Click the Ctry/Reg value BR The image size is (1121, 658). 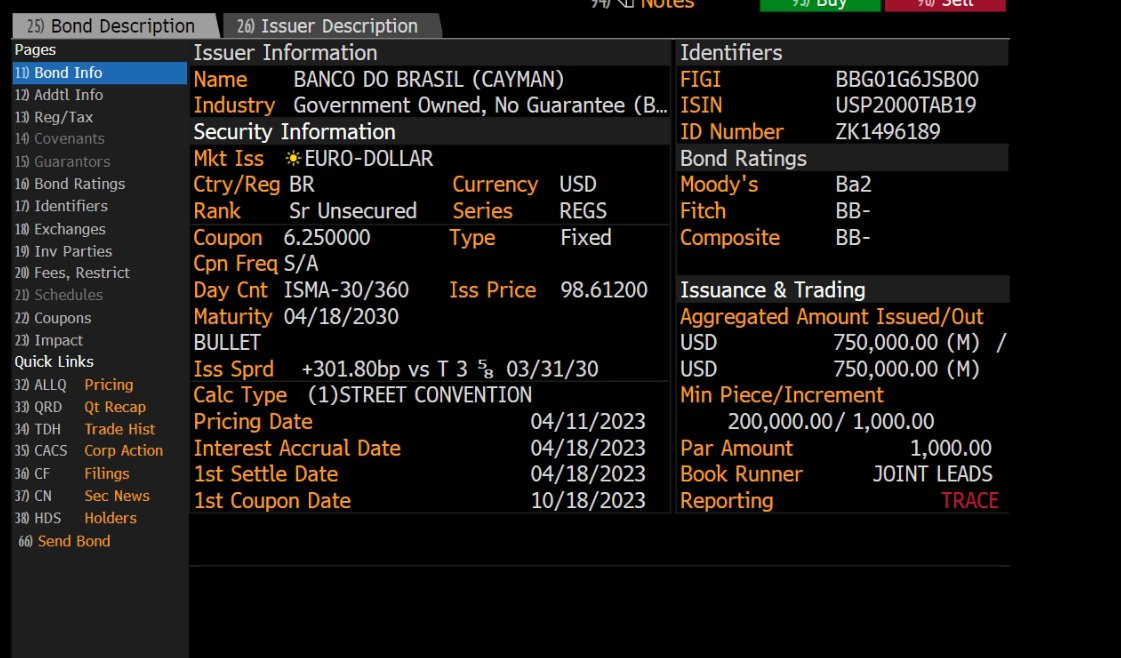(x=302, y=185)
